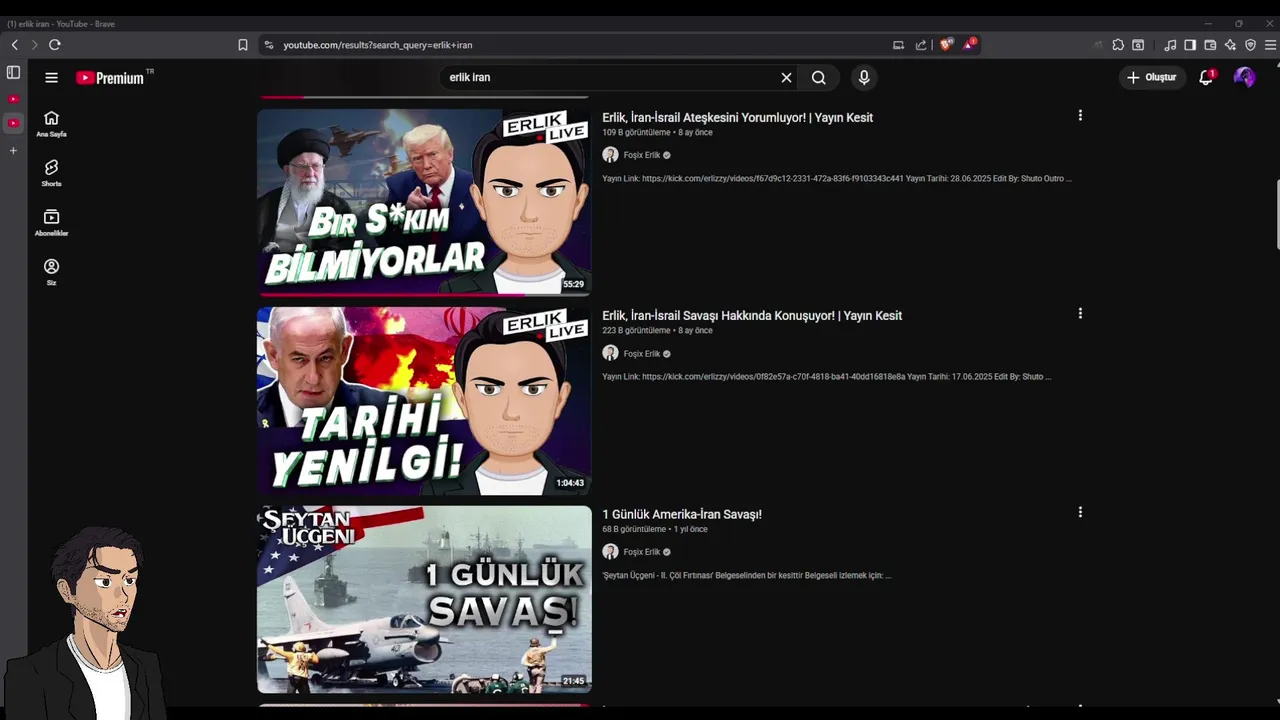This screenshot has height=720, width=1280.
Task: Clear the search query with the X
Action: tap(786, 77)
